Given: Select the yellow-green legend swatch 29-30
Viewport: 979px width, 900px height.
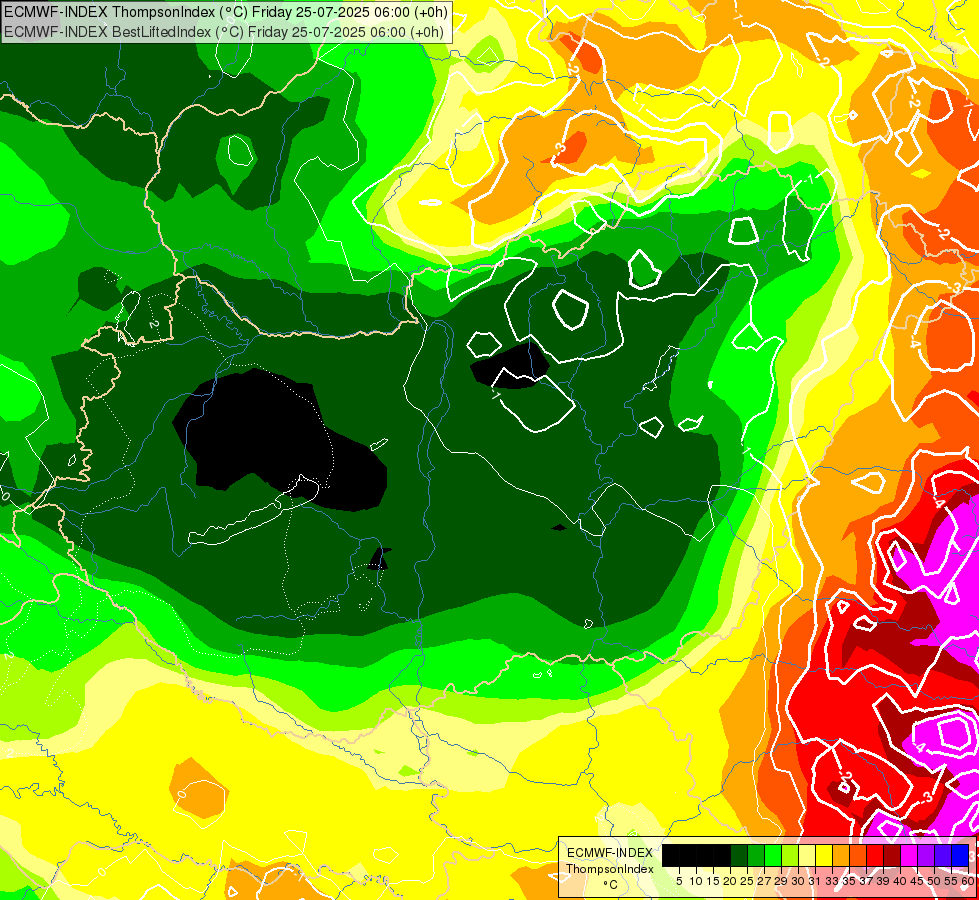Looking at the screenshot, I should coord(790,856).
